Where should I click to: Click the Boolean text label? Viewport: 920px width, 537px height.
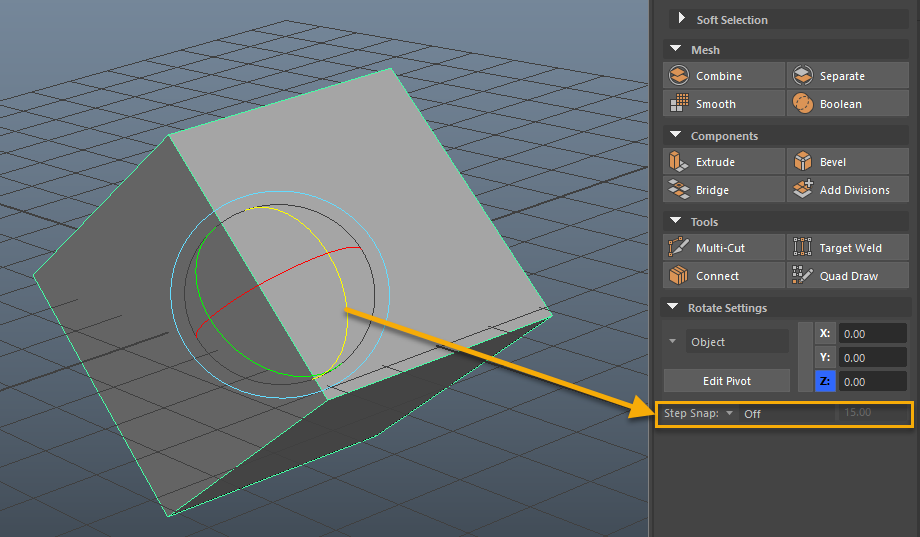(841, 104)
